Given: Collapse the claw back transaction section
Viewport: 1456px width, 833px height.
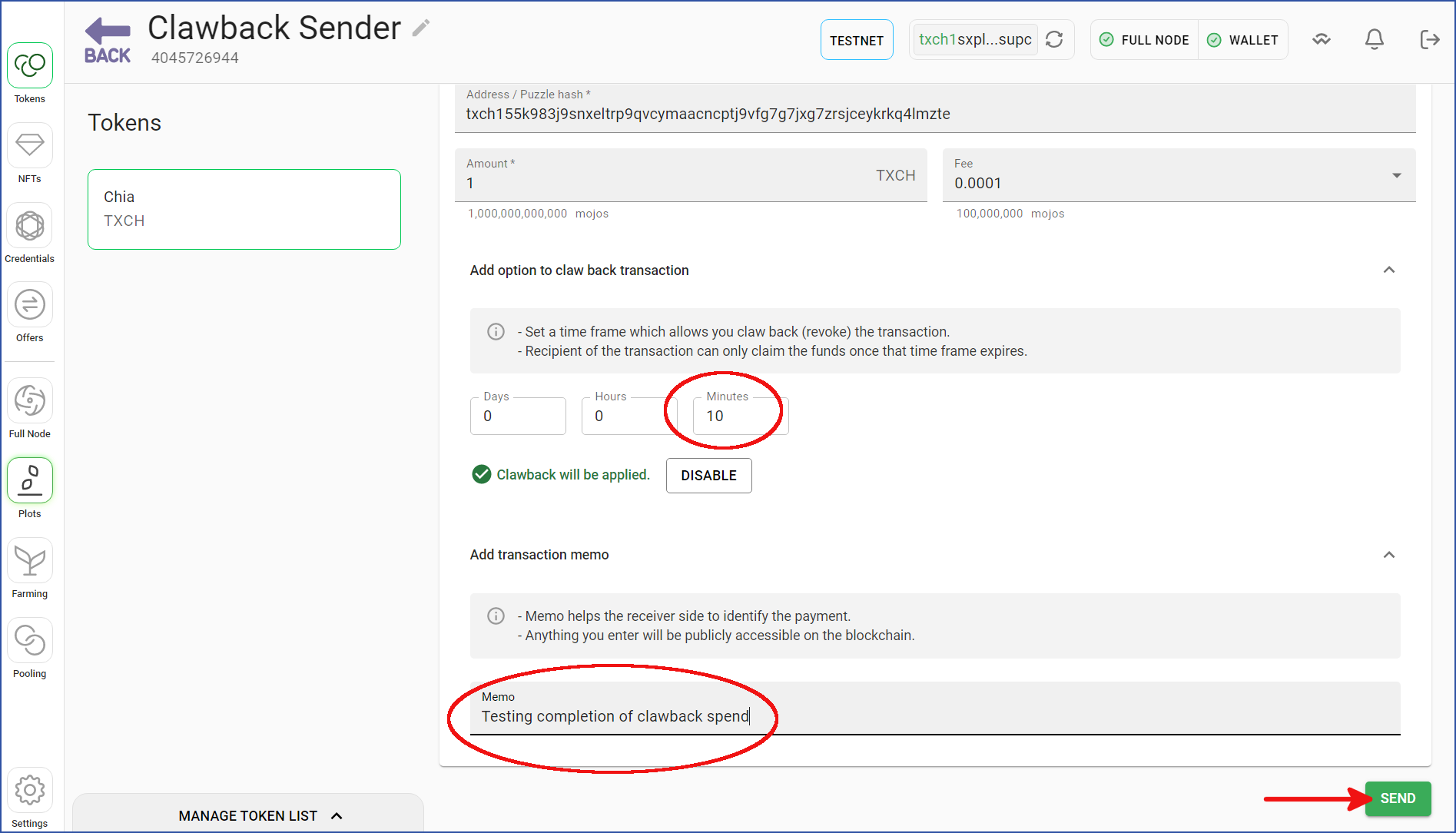Looking at the screenshot, I should coord(1388,270).
